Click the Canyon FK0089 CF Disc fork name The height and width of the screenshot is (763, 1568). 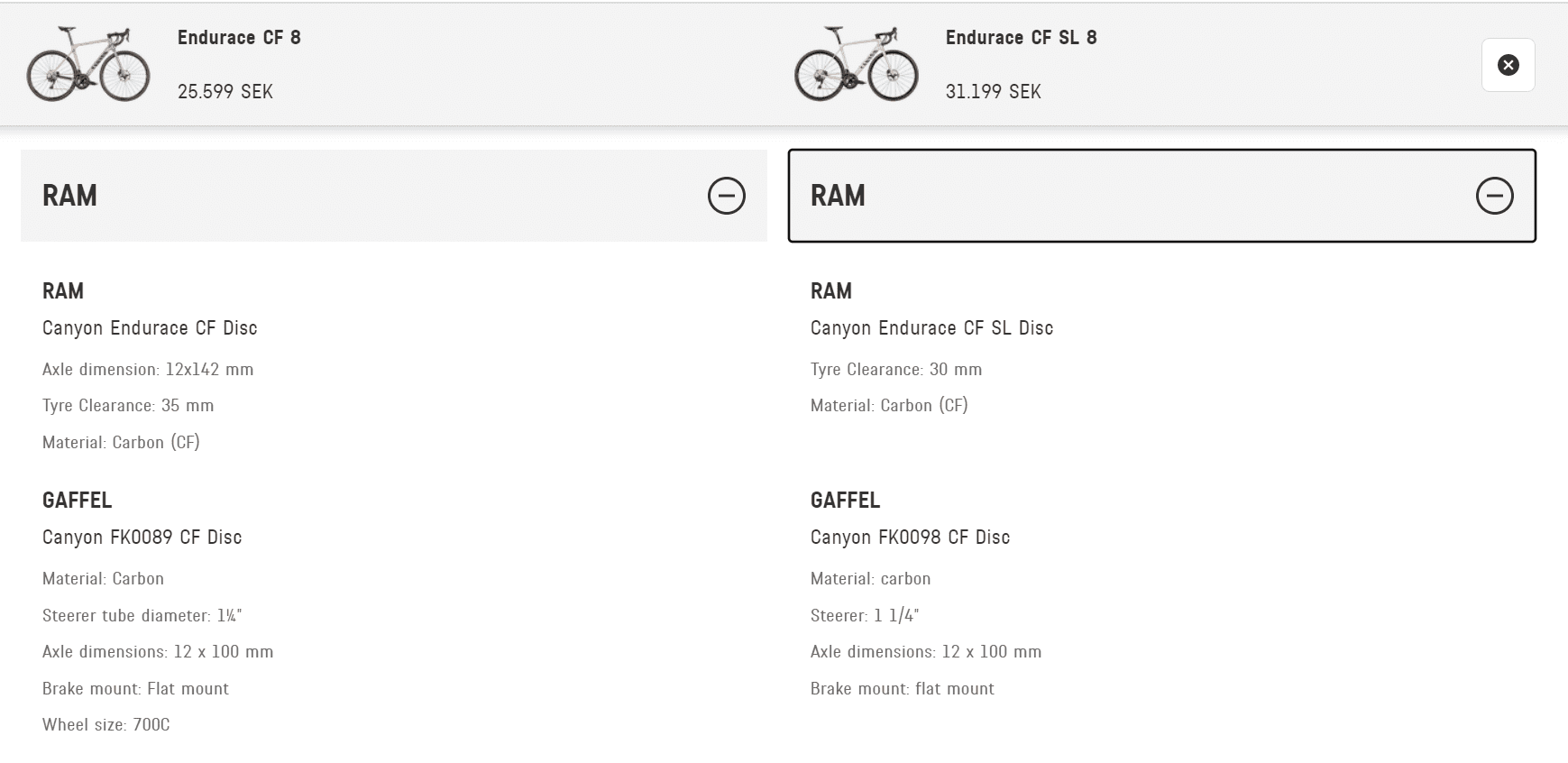142,538
